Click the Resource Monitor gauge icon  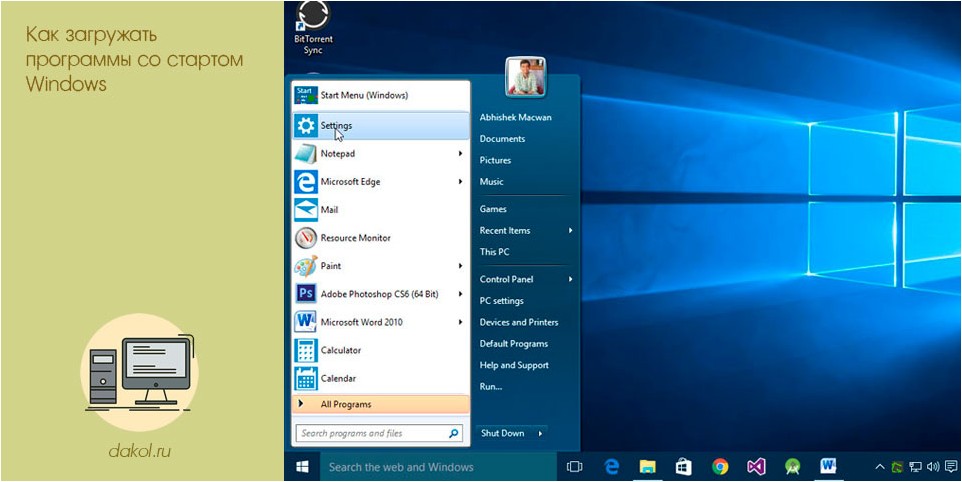tap(306, 238)
